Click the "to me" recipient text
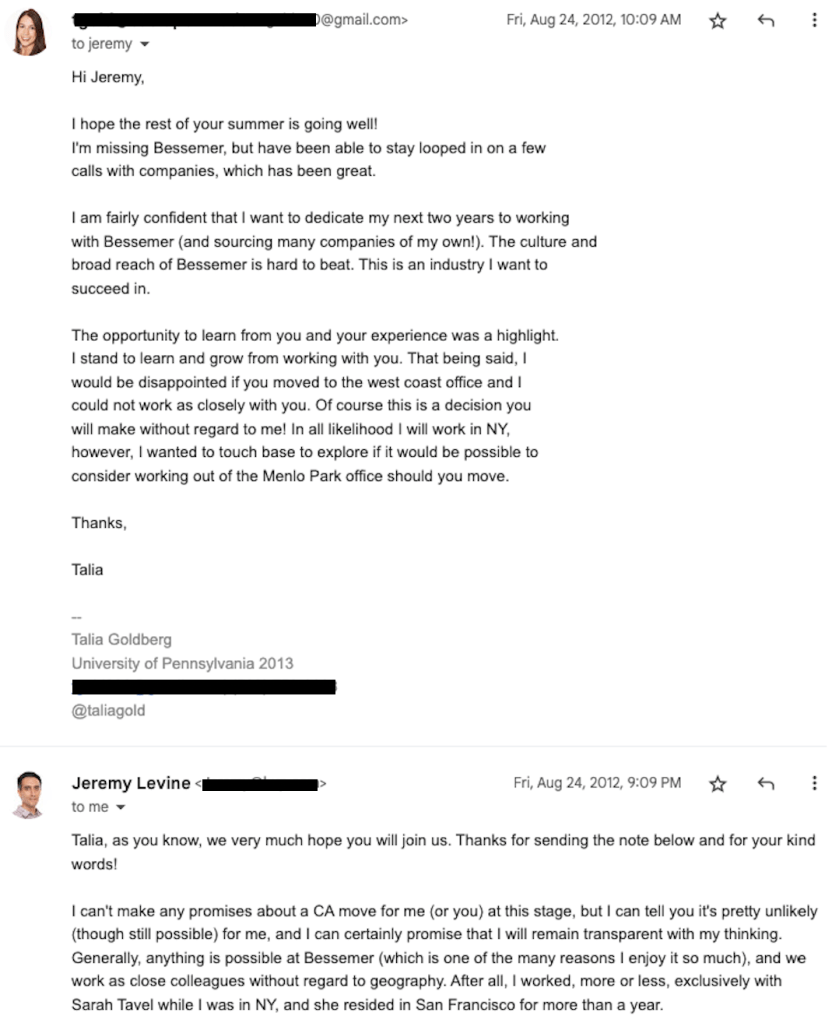The image size is (839, 1023). [x=89, y=808]
